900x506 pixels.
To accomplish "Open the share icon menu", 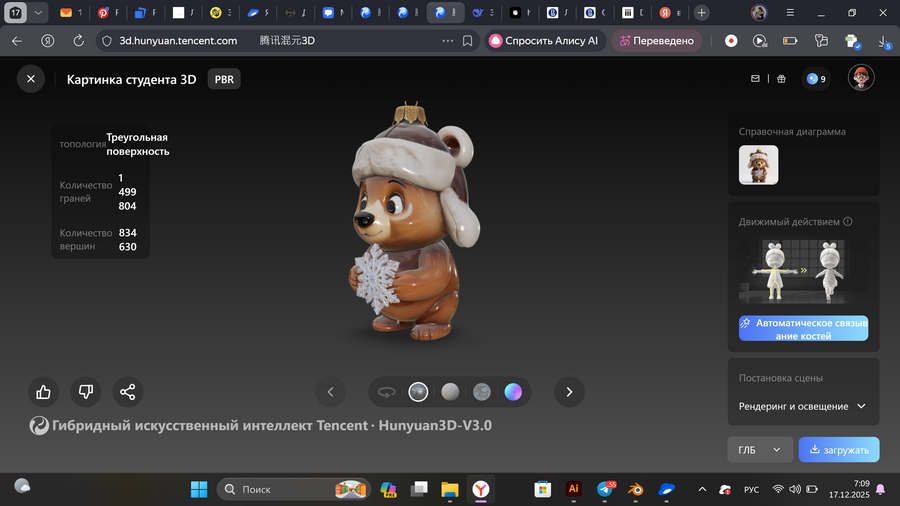I will pos(127,392).
